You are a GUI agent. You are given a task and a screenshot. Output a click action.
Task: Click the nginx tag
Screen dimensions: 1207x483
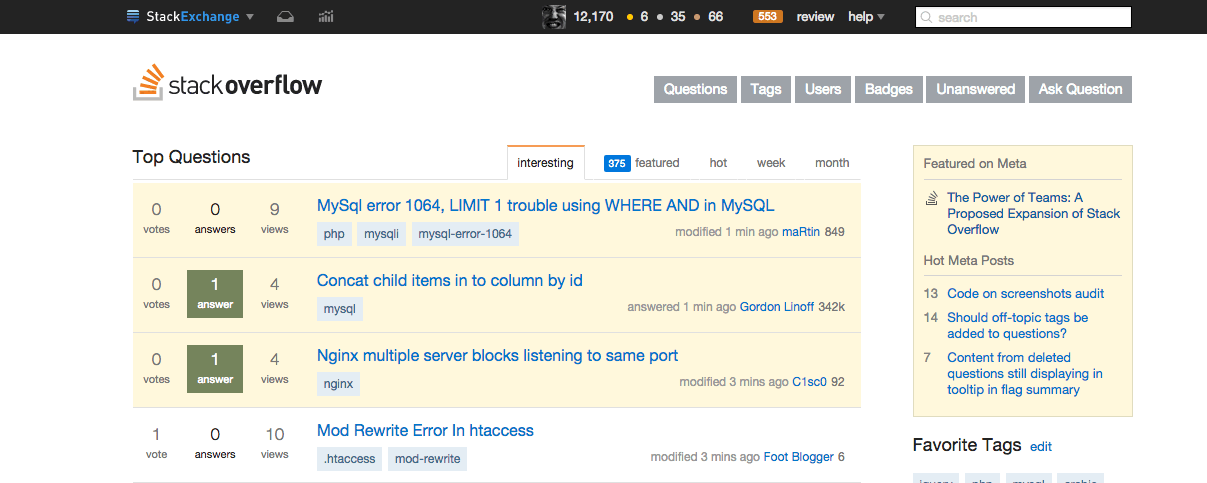pyautogui.click(x=338, y=383)
